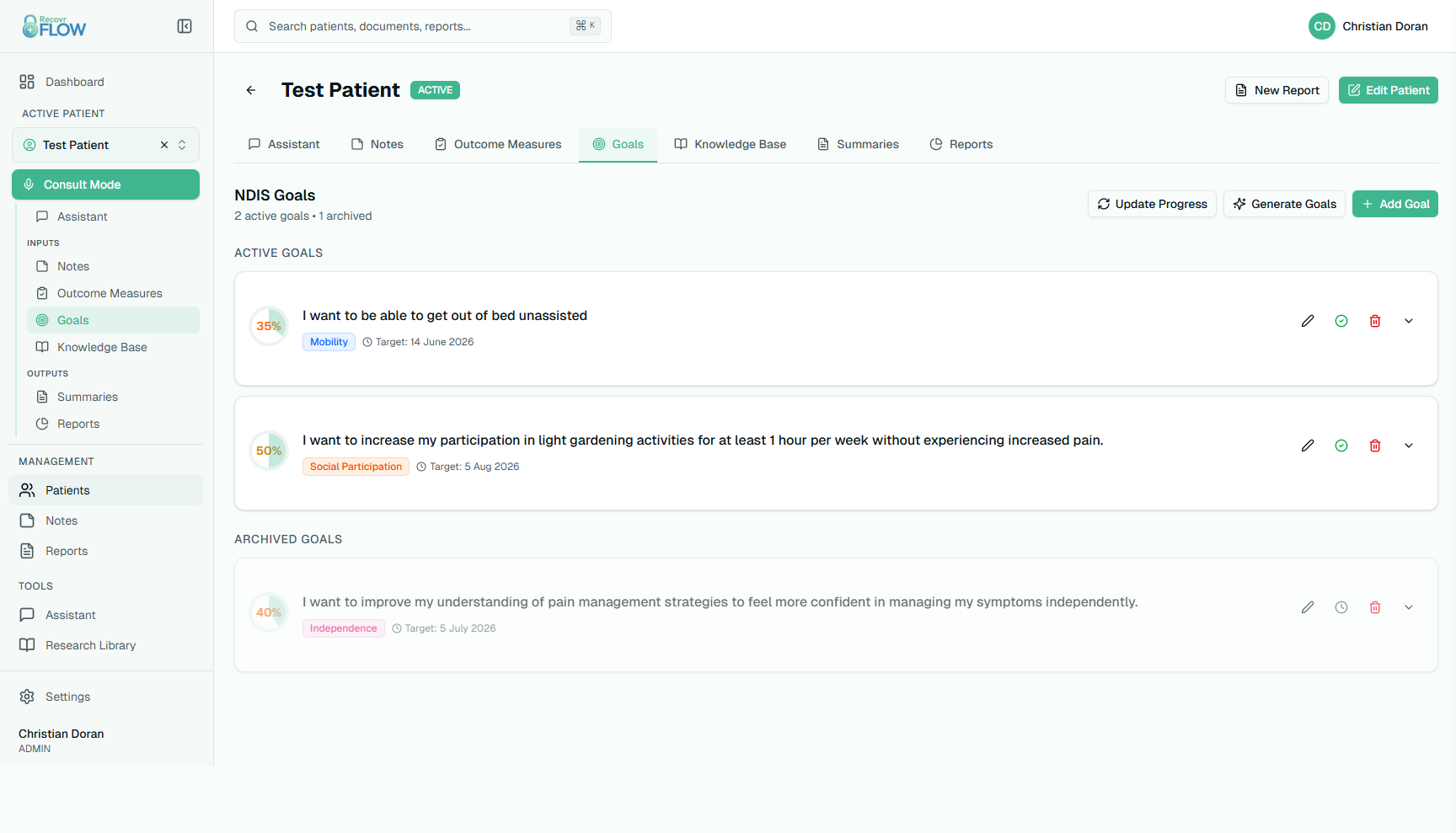Mark the gardening goal as complete
Screen dimensions: 1456x833
[1341, 446]
